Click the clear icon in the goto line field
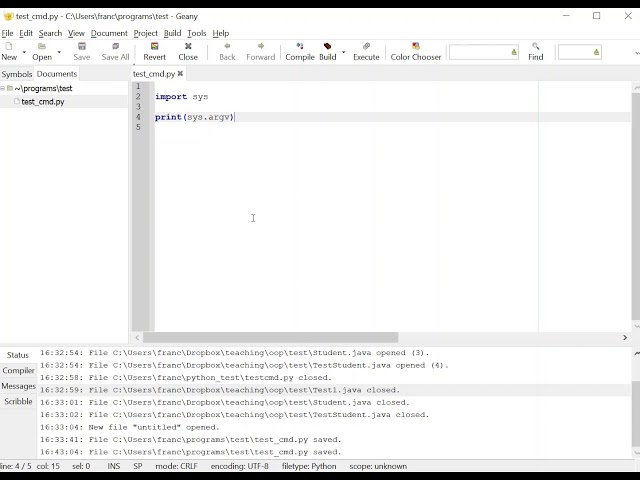Image resolution: width=640 pixels, height=480 pixels. [x=596, y=52]
